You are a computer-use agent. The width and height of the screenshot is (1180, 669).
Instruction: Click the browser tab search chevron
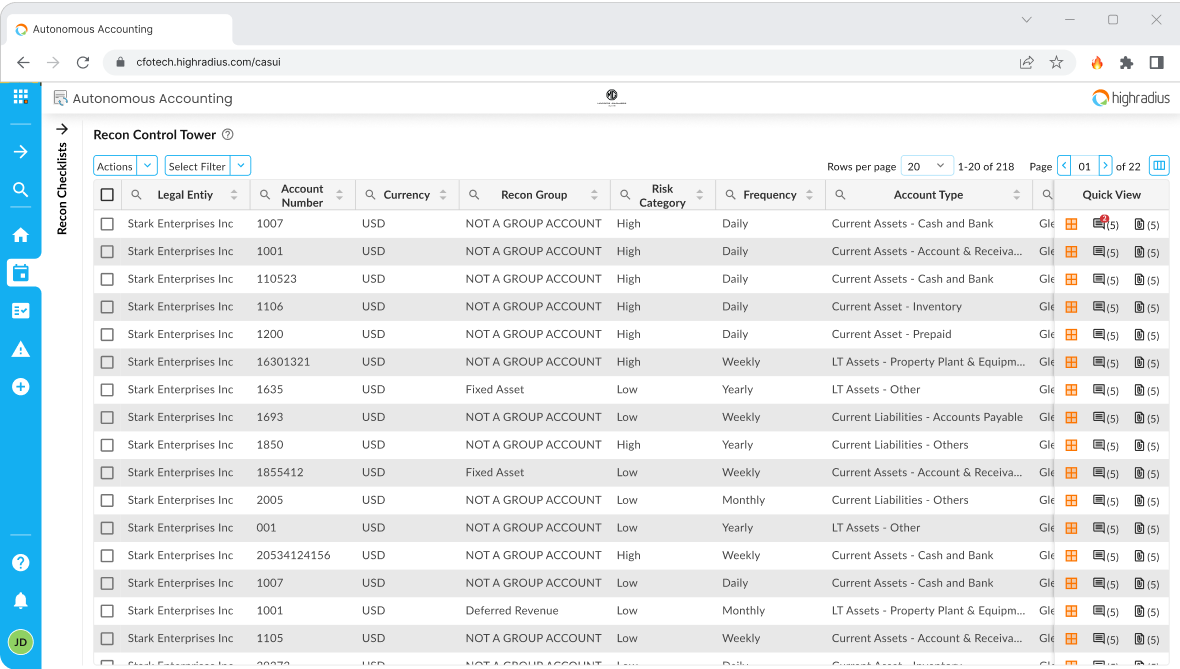1026,20
